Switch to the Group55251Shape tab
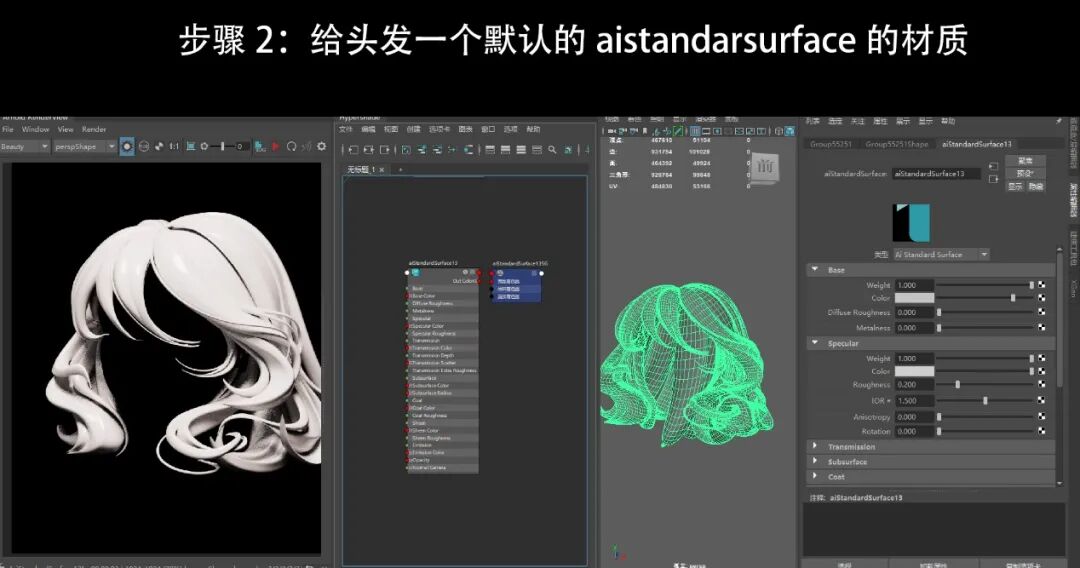The width and height of the screenshot is (1080, 568). click(897, 144)
